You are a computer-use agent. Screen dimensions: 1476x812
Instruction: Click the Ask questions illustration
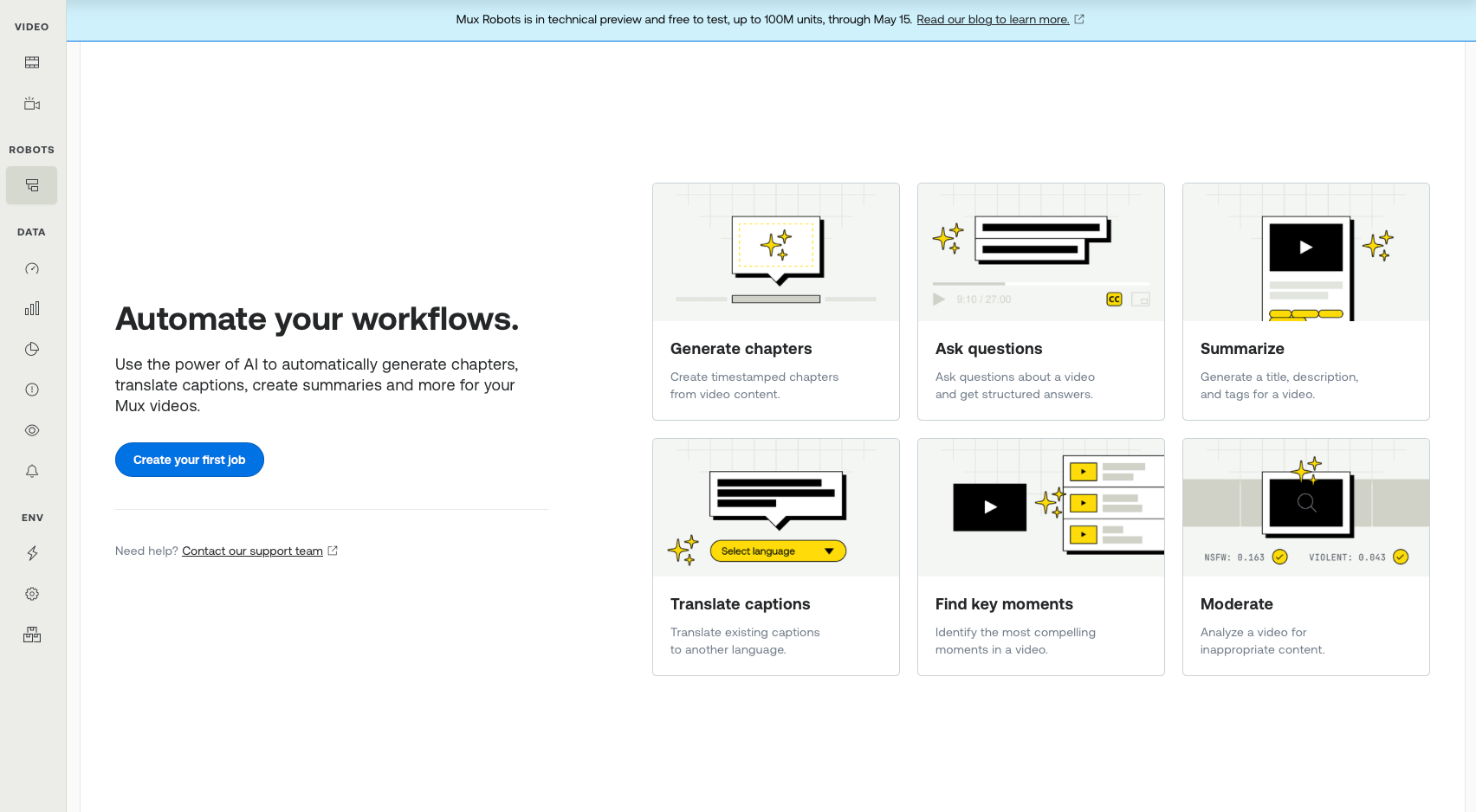click(x=1041, y=252)
